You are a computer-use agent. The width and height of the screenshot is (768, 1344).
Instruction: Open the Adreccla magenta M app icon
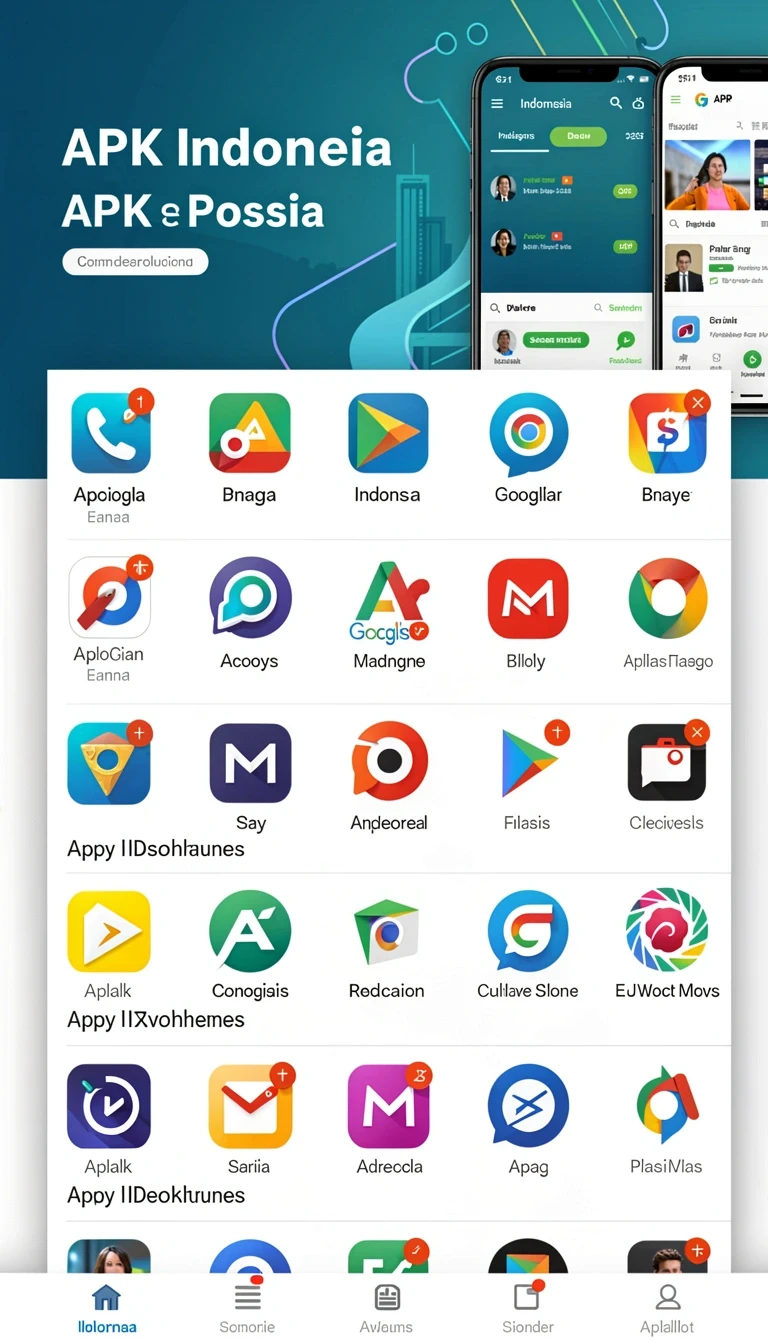click(x=389, y=1106)
